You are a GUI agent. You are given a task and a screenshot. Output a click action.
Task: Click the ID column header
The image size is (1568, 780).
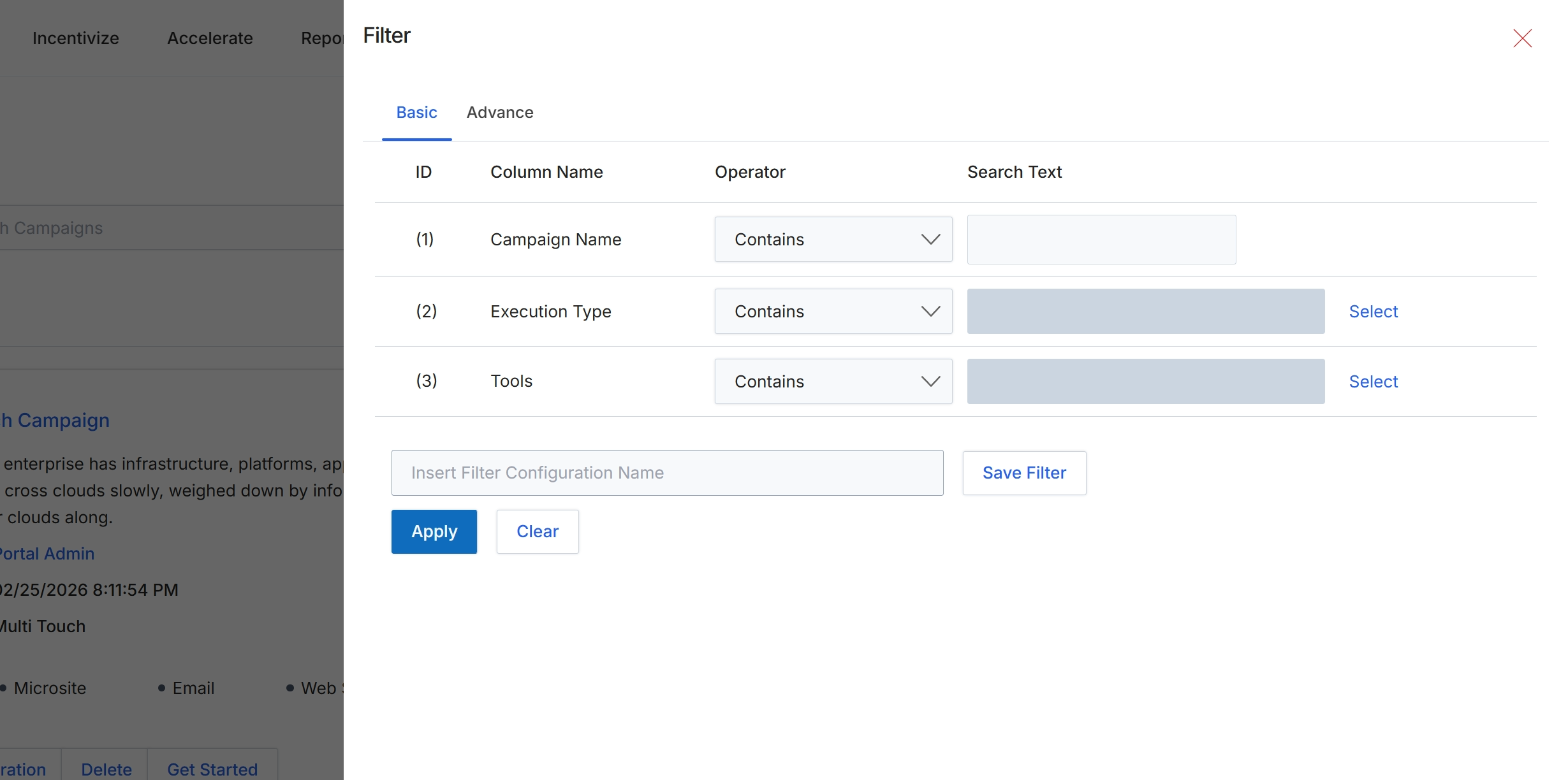coord(423,172)
